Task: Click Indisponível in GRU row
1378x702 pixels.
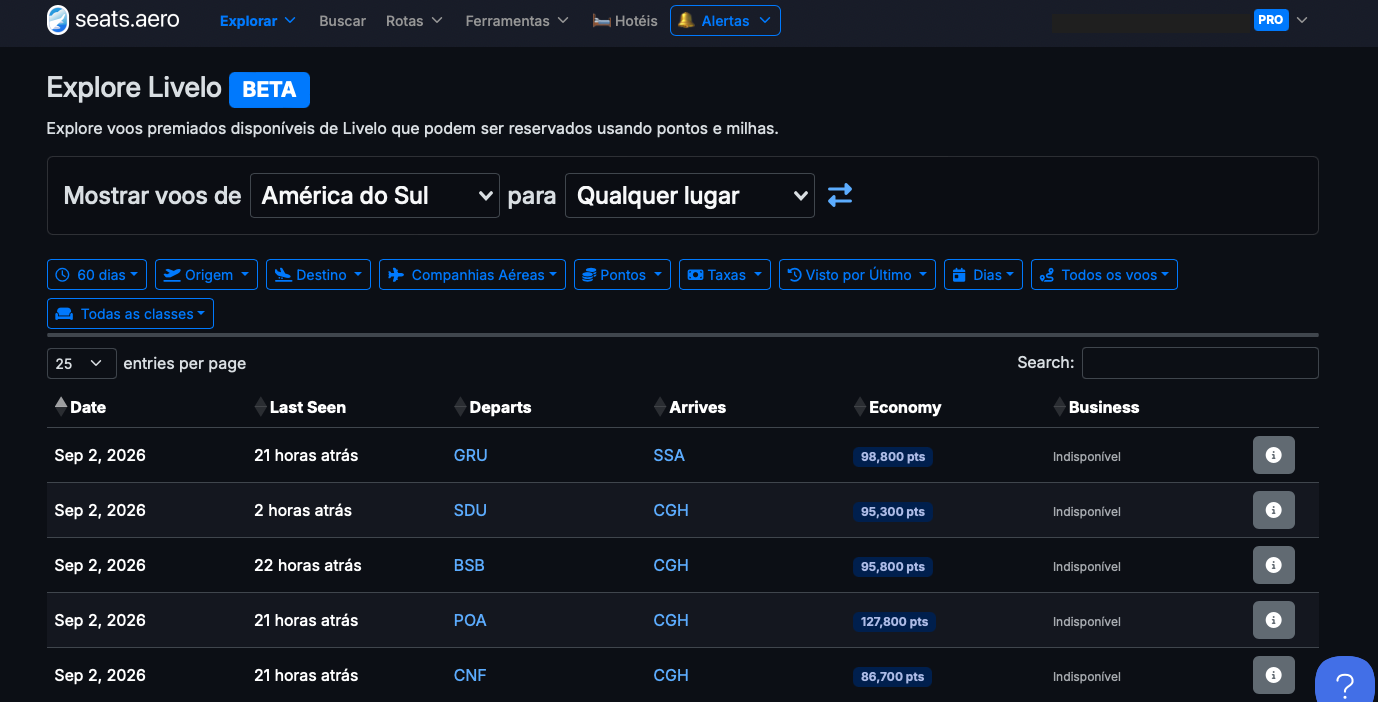Action: pos(1087,456)
